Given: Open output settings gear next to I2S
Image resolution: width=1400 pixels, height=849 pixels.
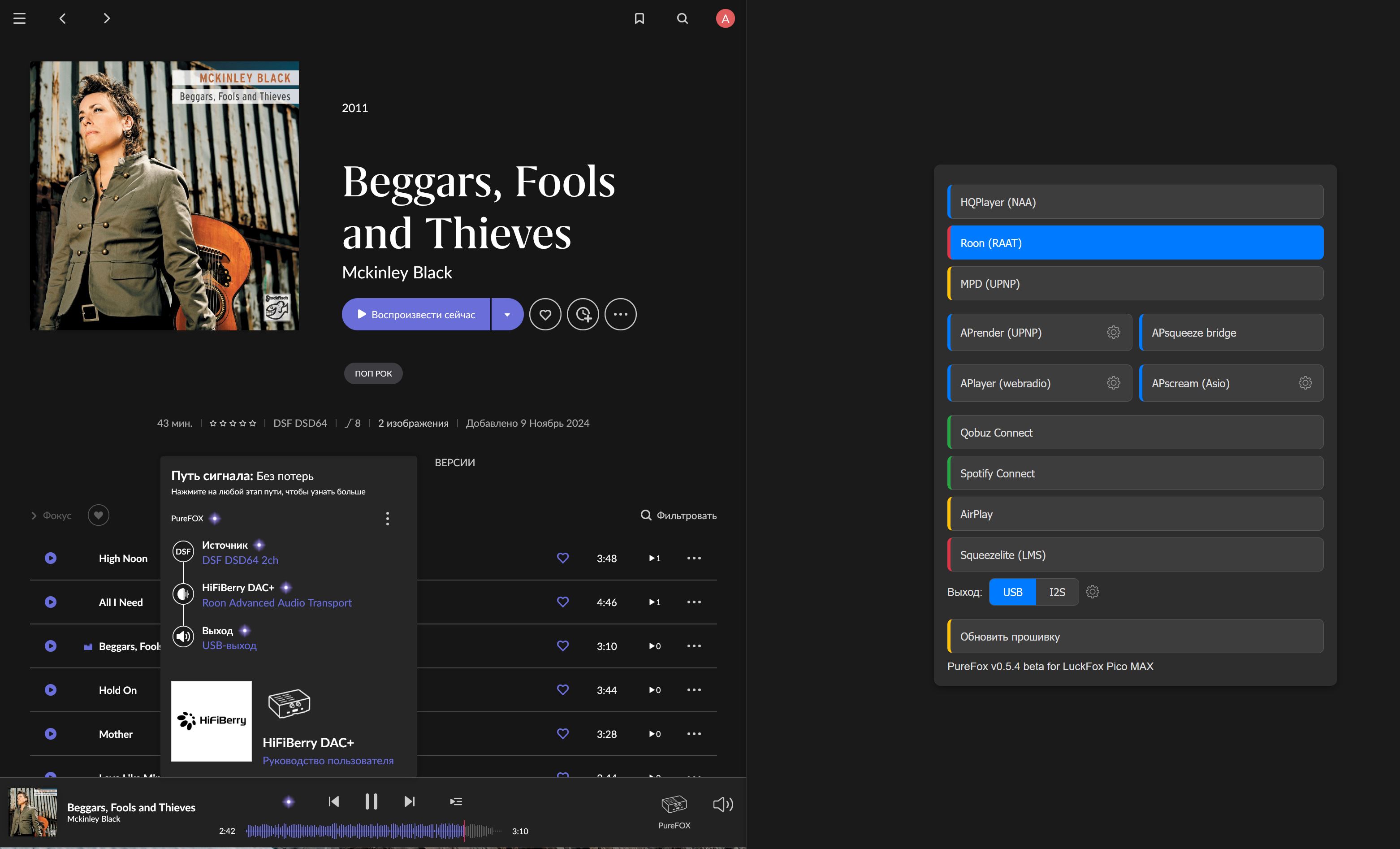Looking at the screenshot, I should point(1092,592).
